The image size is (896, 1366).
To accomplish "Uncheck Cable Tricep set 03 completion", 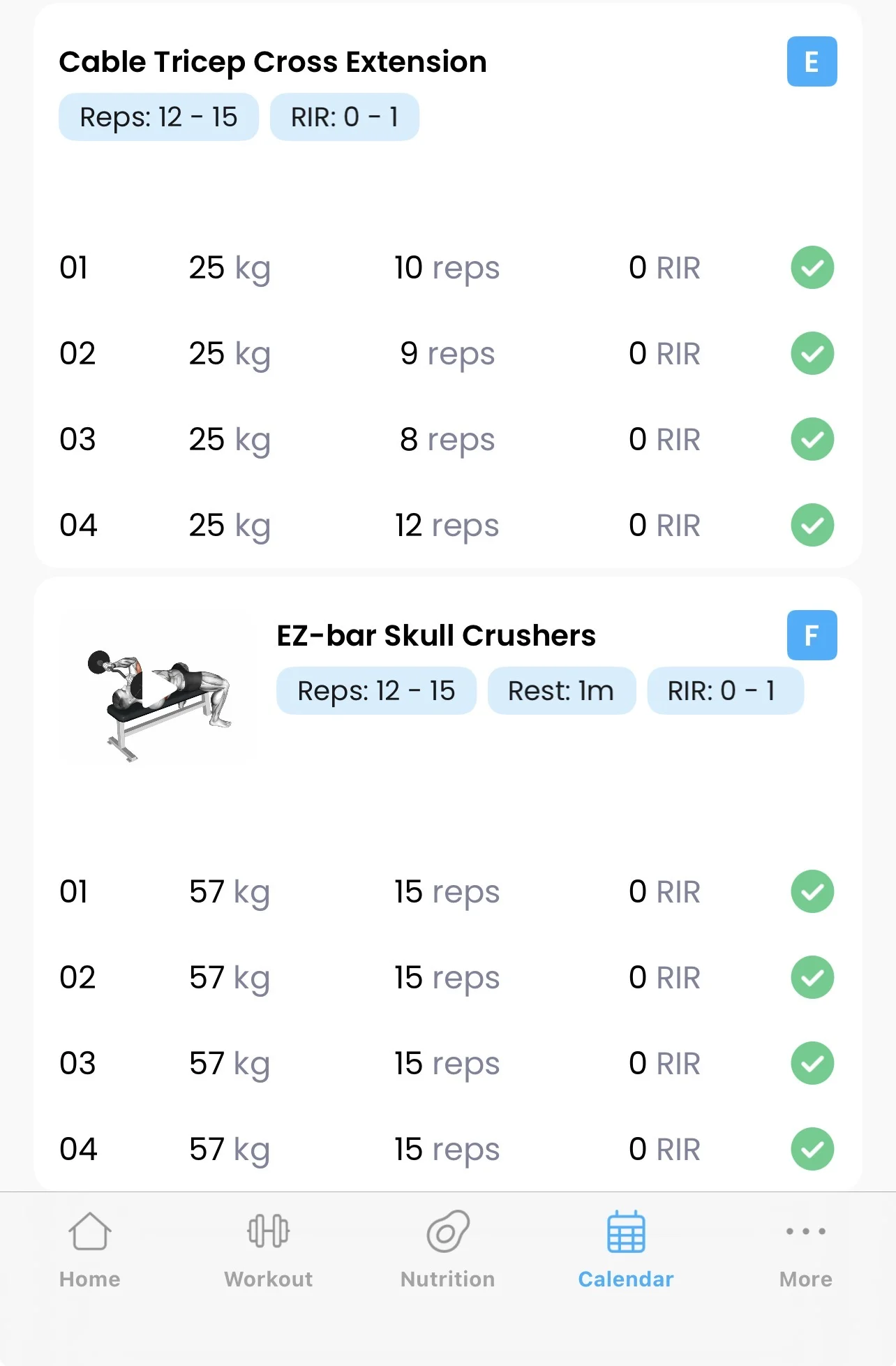I will point(812,439).
